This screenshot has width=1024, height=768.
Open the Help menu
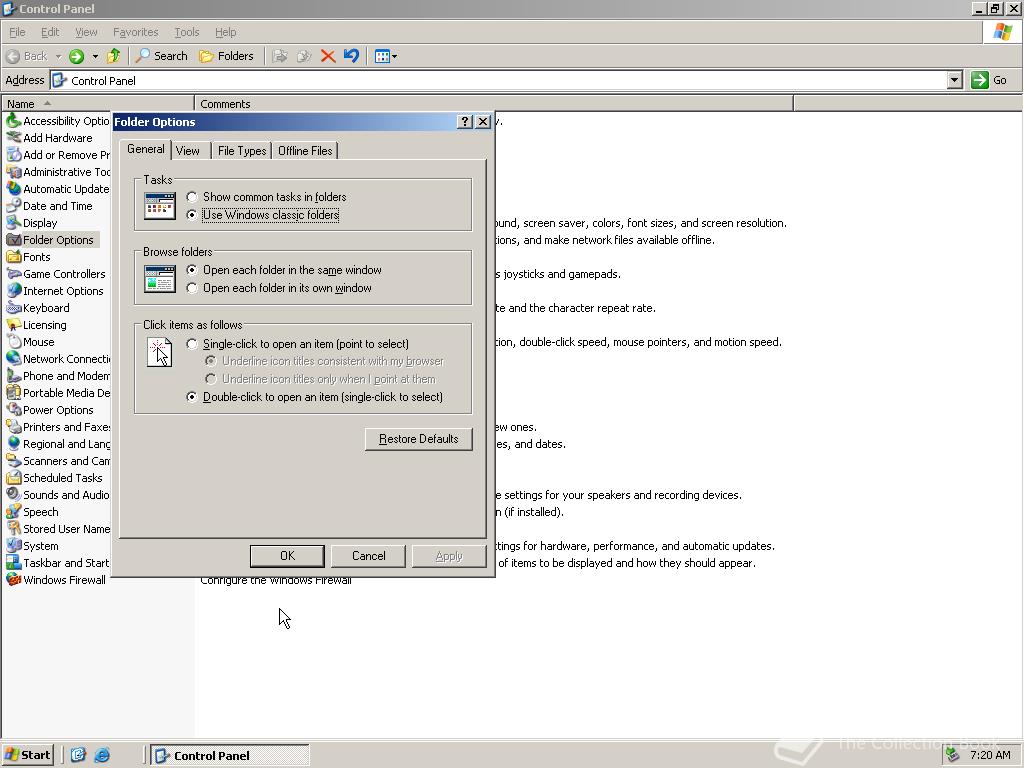tap(225, 32)
